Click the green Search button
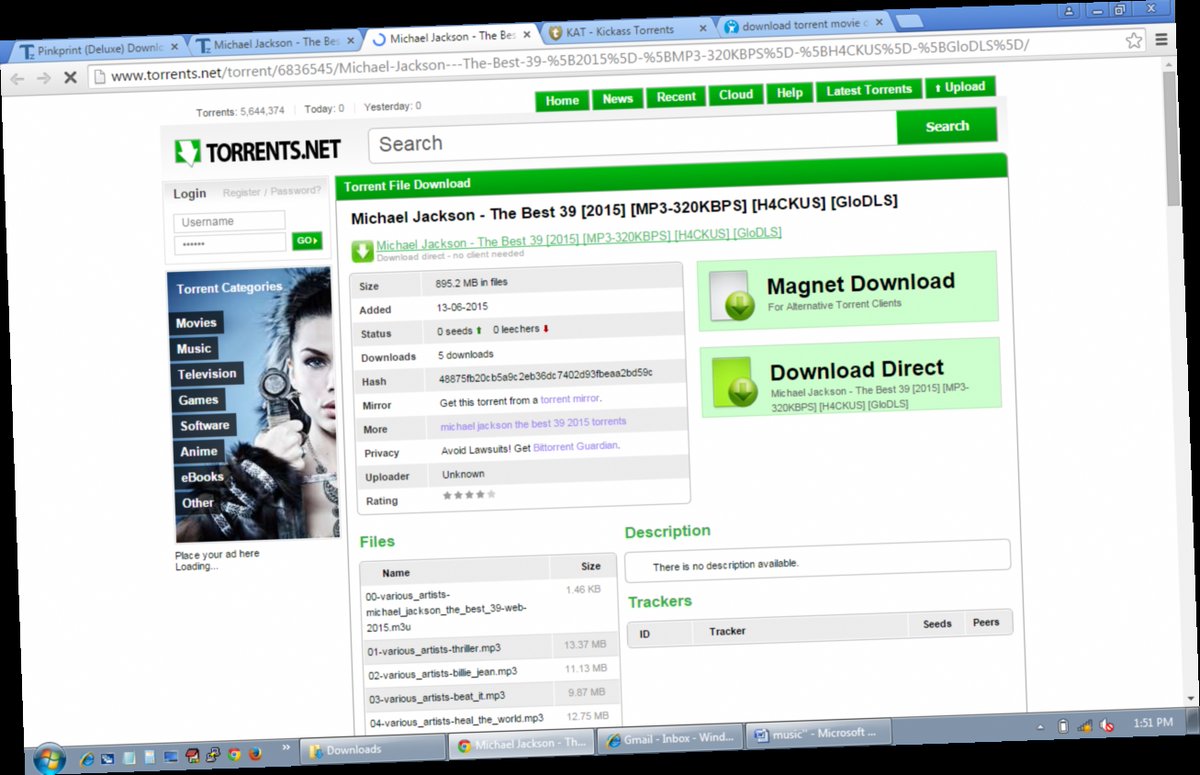Viewport: 1200px width, 775px height. click(x=947, y=126)
